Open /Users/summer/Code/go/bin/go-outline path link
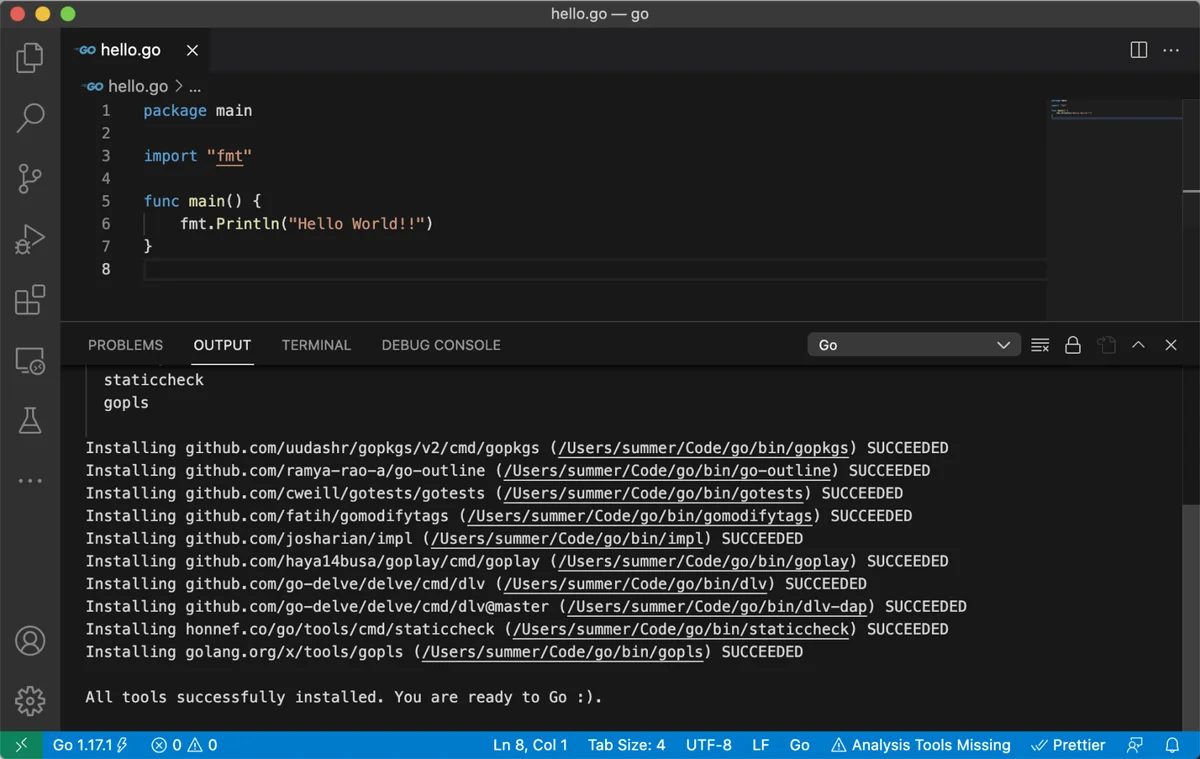This screenshot has width=1200, height=759. (667, 470)
